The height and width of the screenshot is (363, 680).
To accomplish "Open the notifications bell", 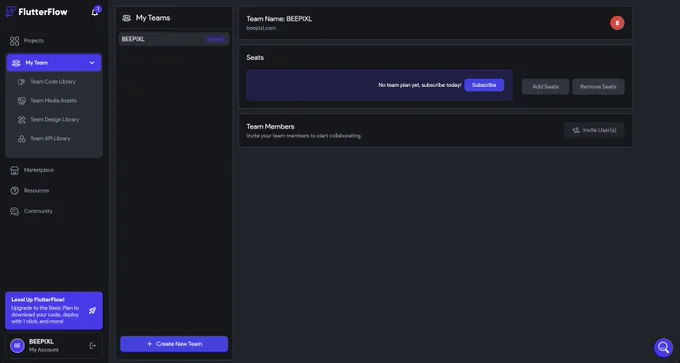I will (95, 12).
